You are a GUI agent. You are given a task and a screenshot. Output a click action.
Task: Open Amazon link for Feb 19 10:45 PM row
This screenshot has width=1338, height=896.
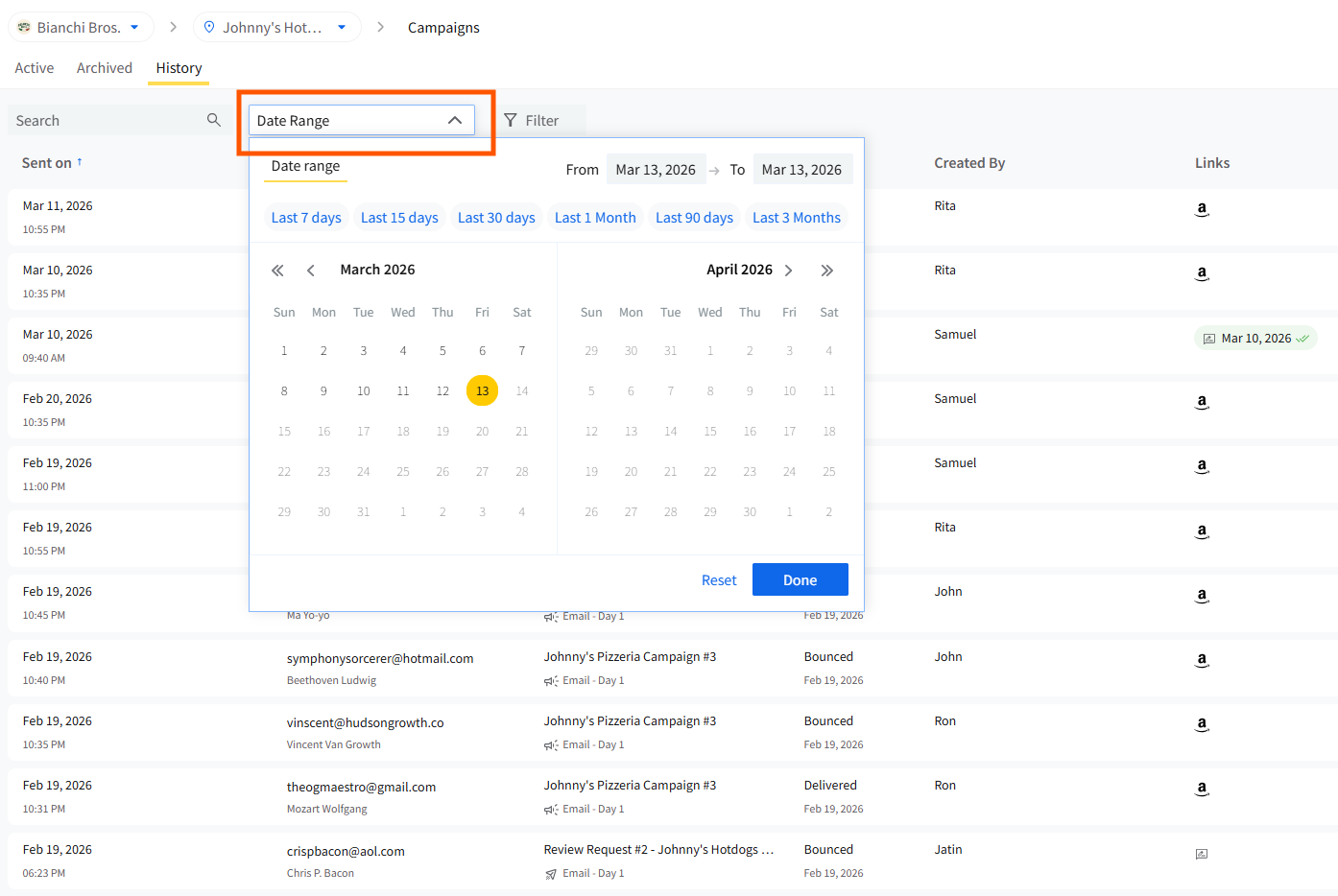[1202, 596]
